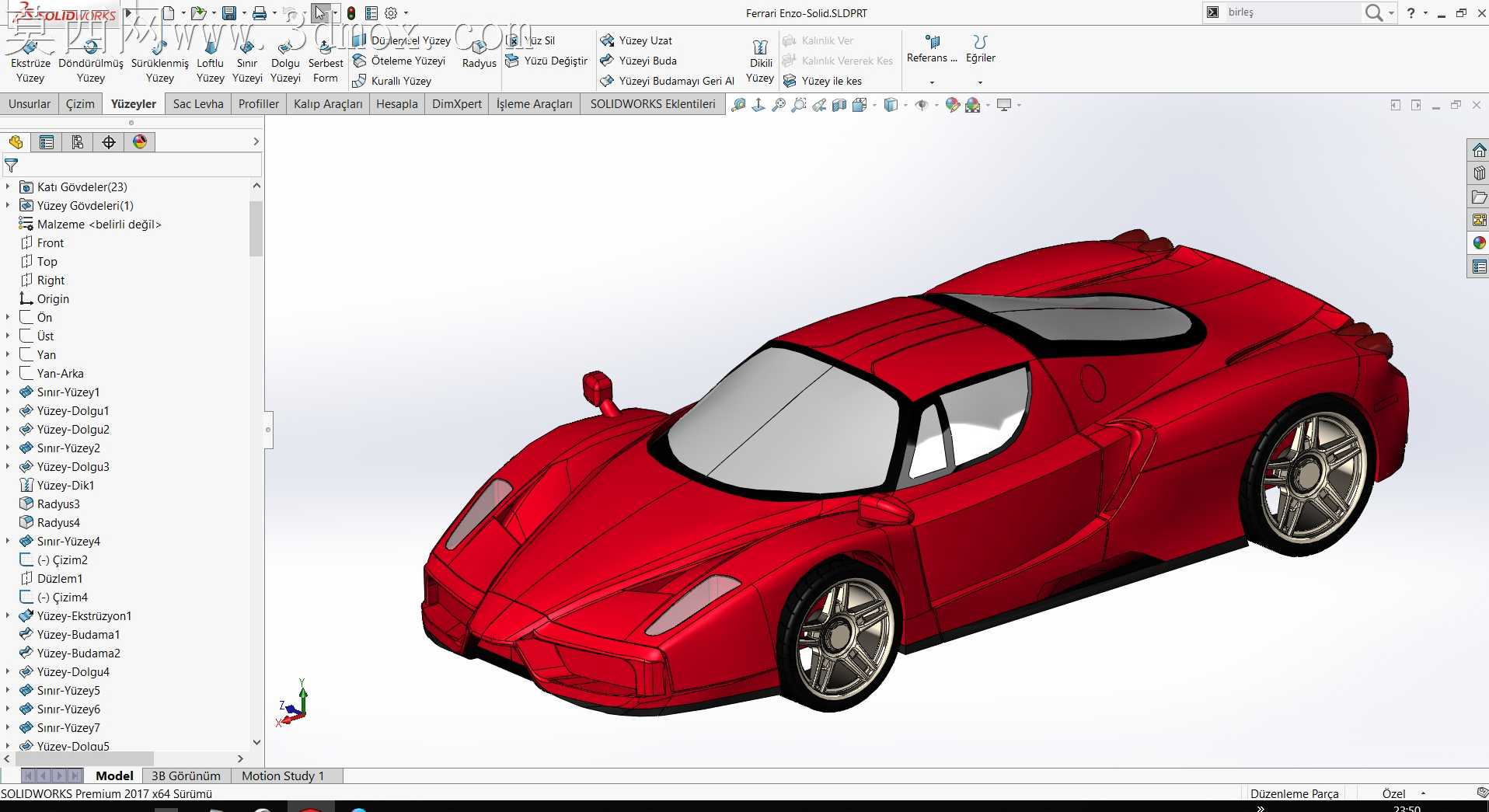The height and width of the screenshot is (812, 1489).
Task: Open the Help question mark menu
Action: 1411,13
